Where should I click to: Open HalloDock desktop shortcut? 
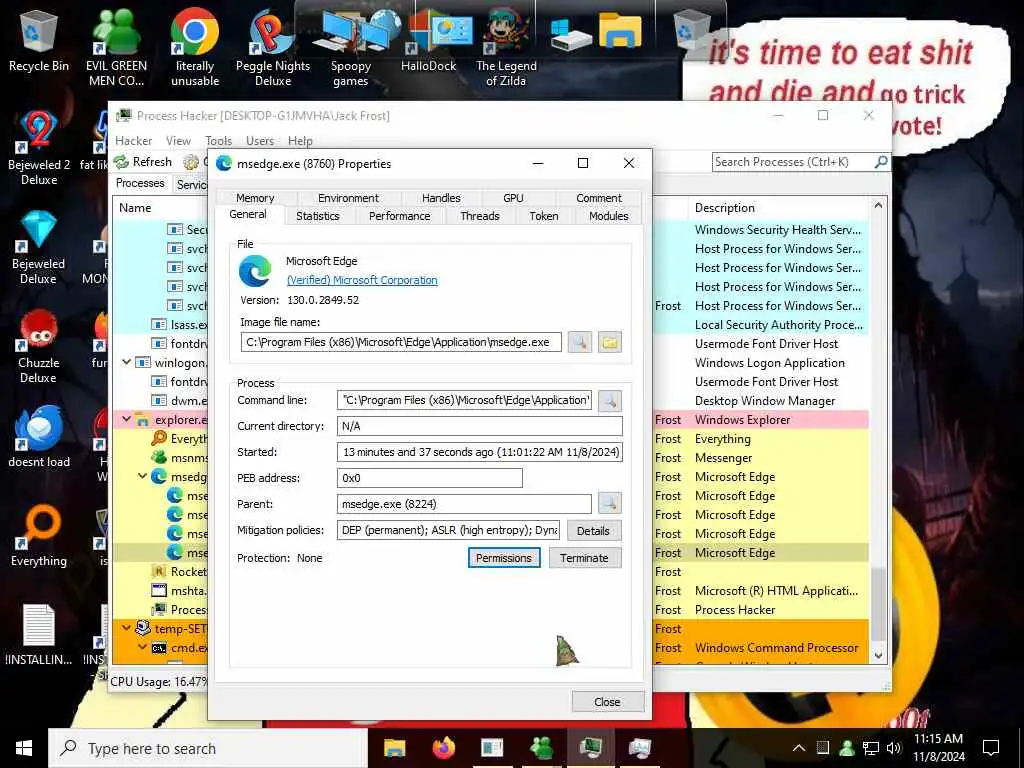pyautogui.click(x=429, y=41)
